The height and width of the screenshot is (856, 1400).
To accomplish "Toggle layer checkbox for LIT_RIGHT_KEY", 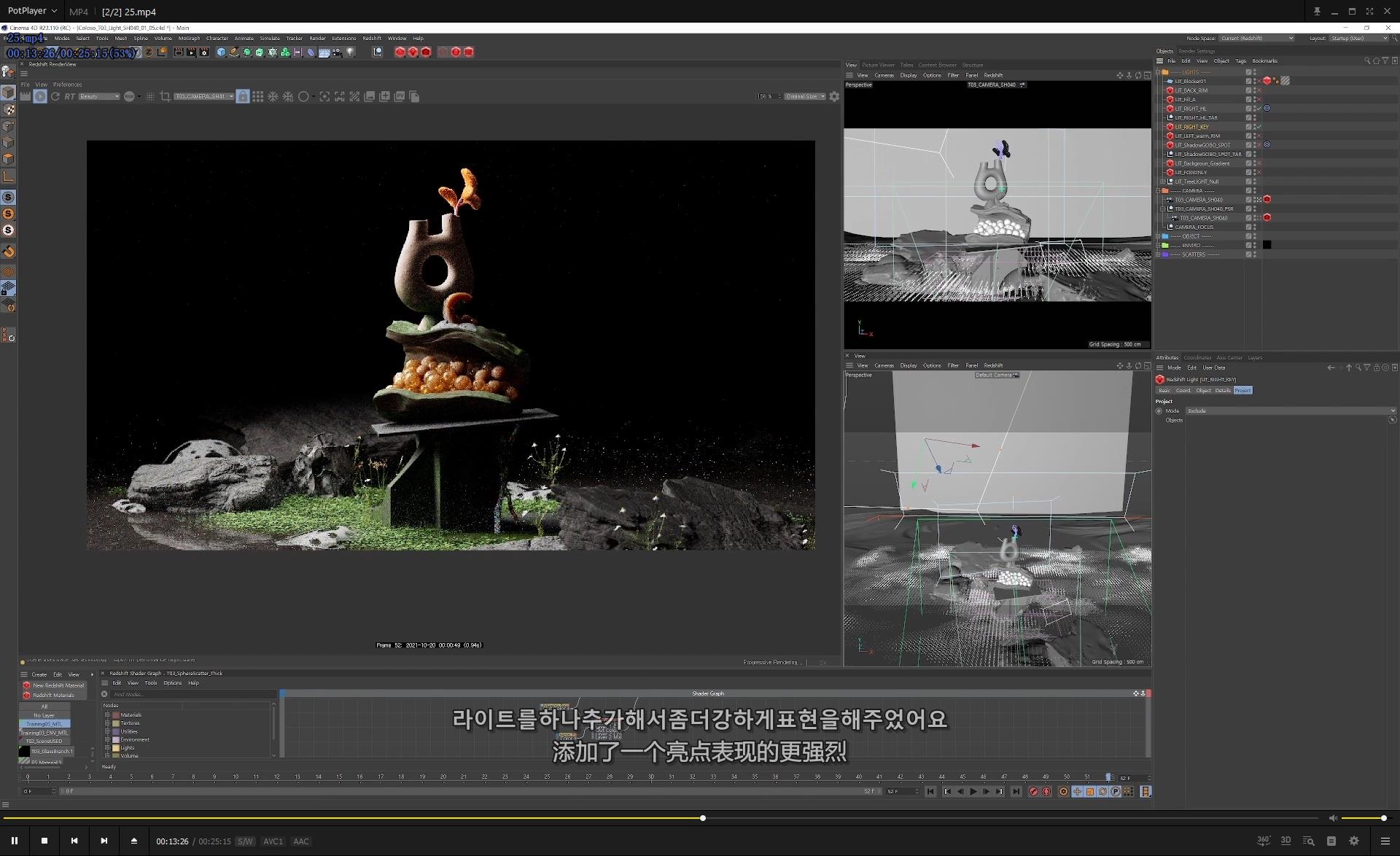I will tap(1248, 127).
